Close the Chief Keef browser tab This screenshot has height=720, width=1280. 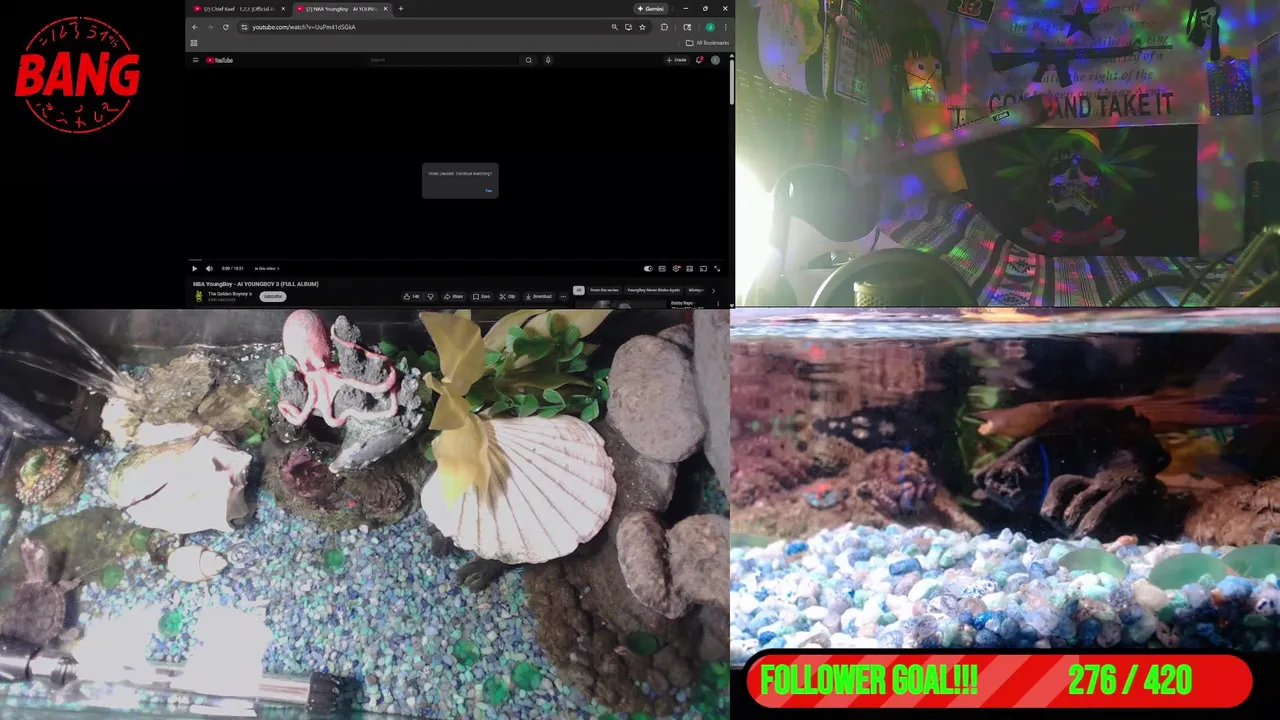(283, 8)
